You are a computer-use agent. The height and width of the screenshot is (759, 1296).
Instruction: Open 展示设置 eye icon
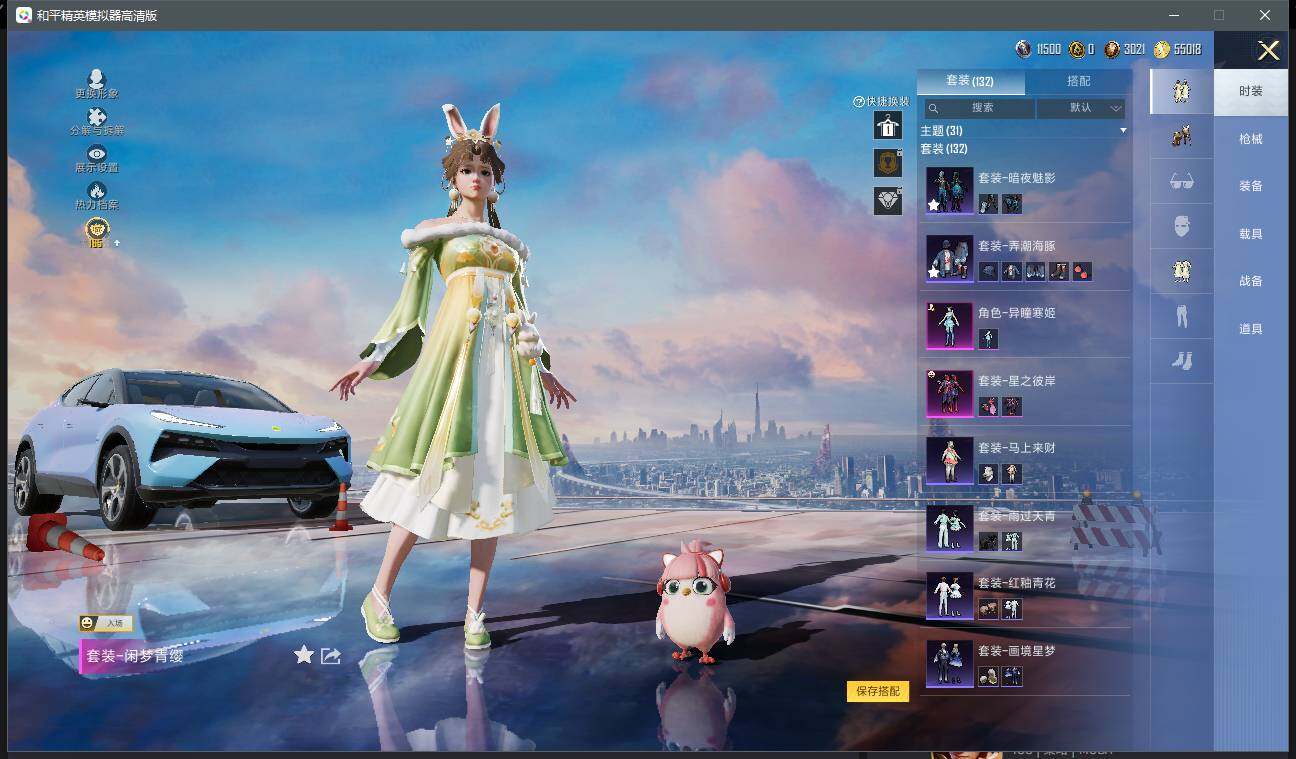pyautogui.click(x=96, y=153)
